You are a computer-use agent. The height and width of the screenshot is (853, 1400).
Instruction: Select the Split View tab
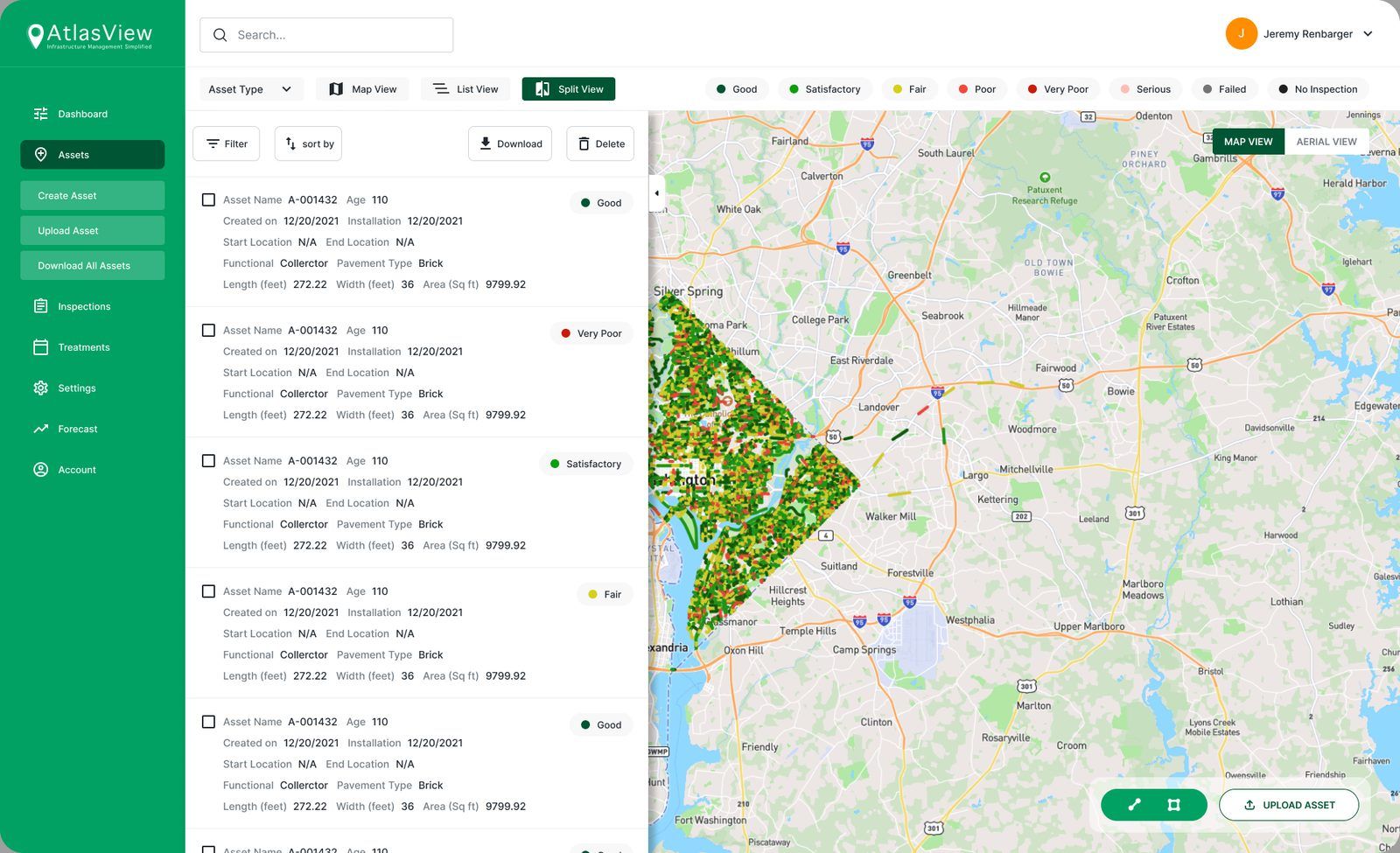569,89
